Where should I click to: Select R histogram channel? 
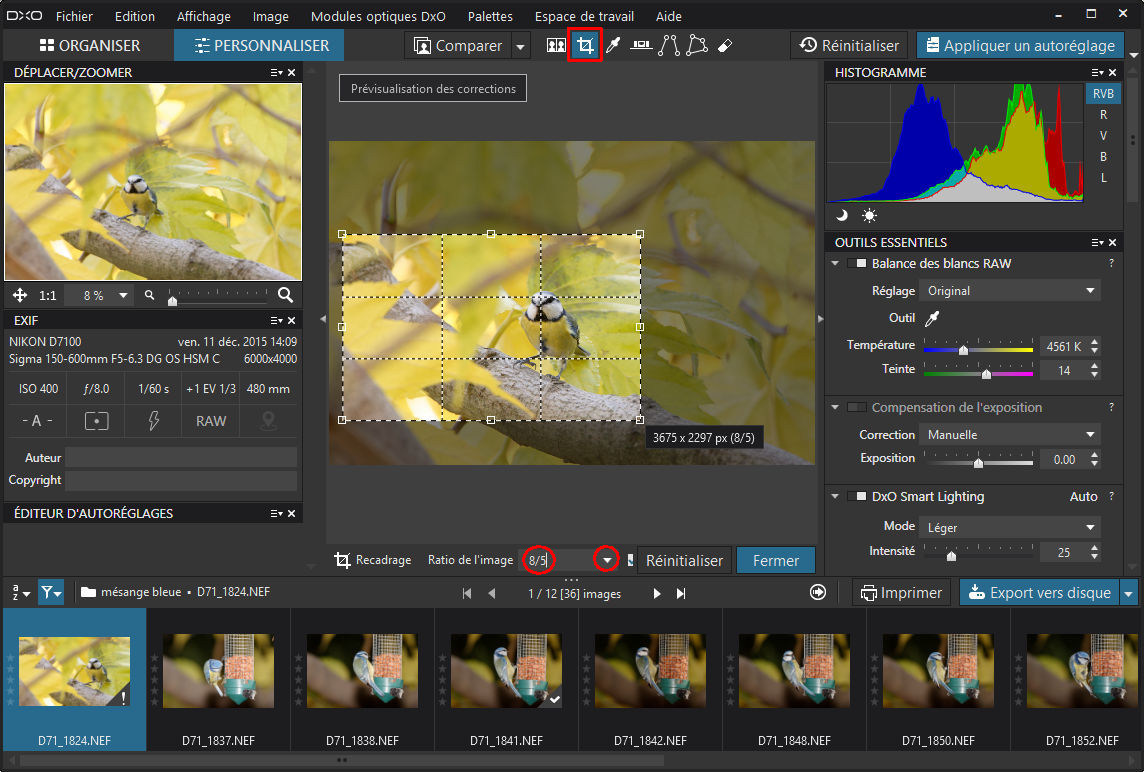pos(1103,115)
